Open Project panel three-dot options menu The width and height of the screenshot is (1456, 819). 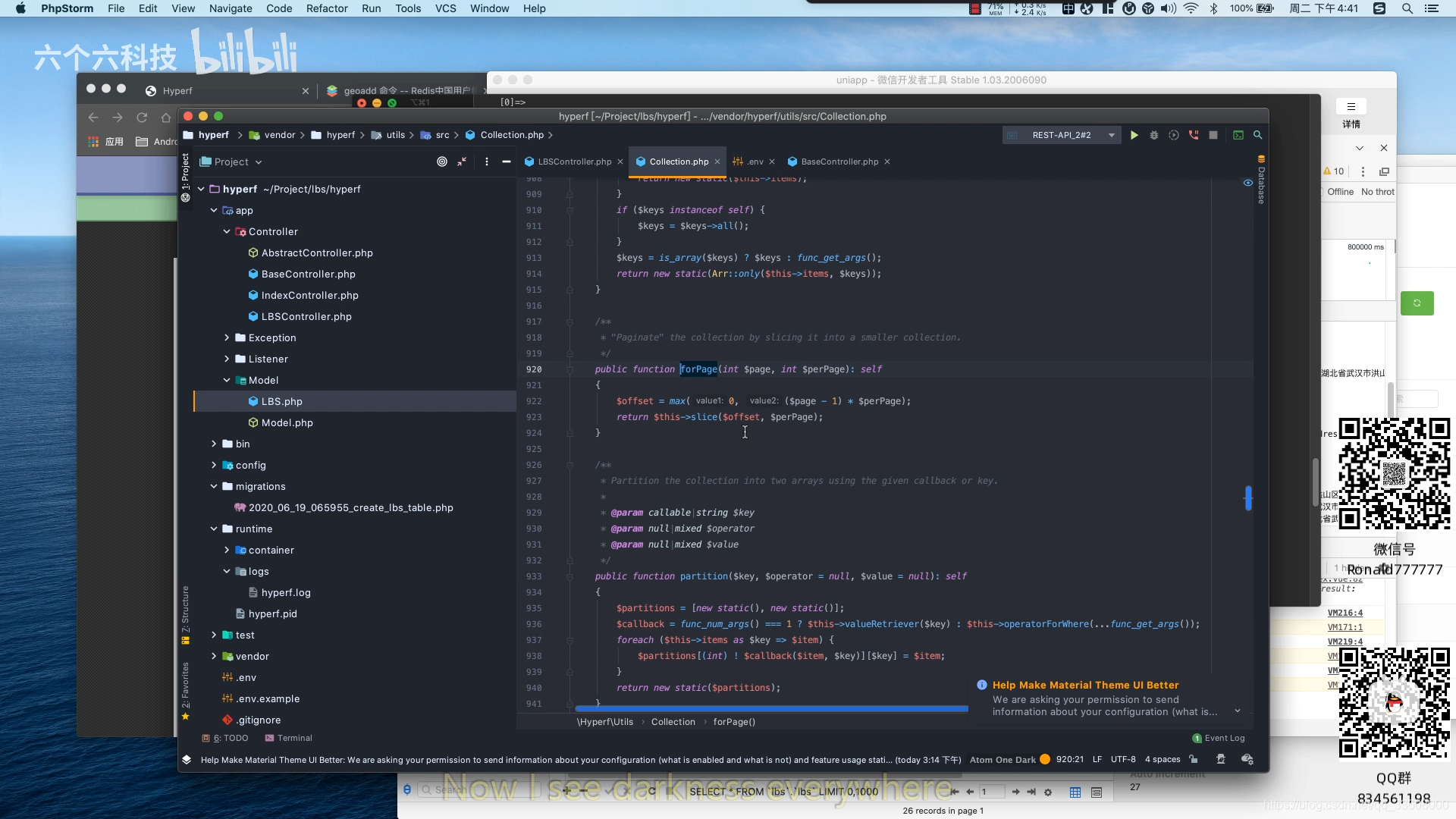(x=486, y=162)
